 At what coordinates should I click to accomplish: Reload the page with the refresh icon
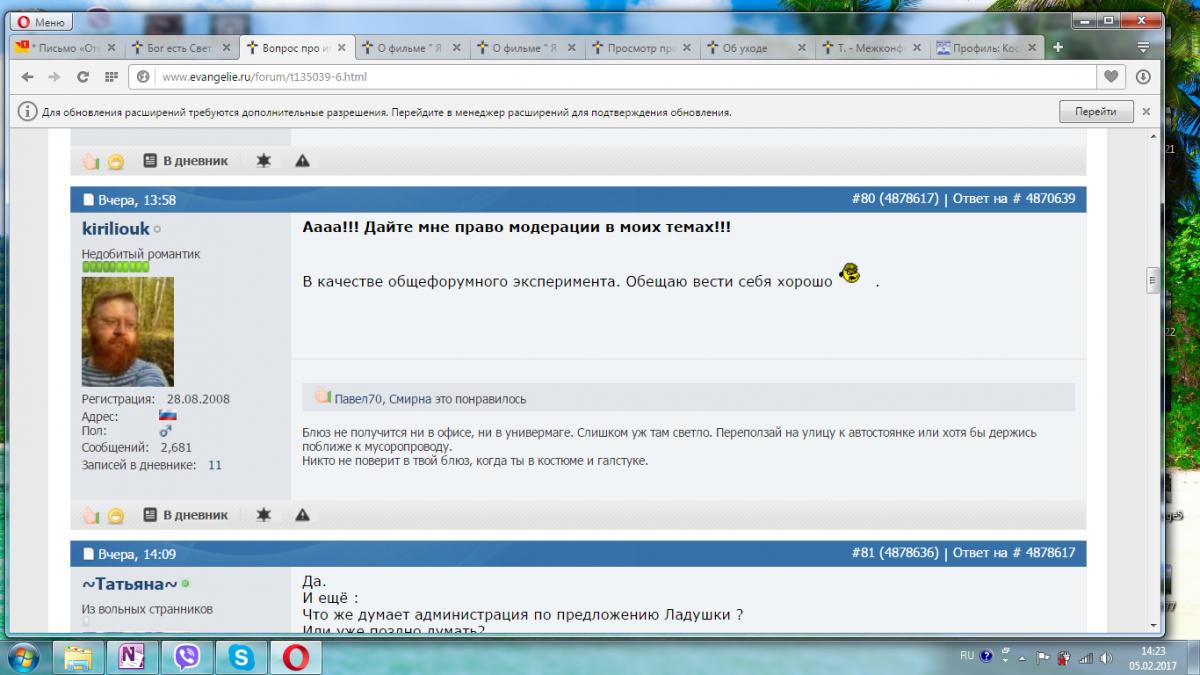(83, 77)
